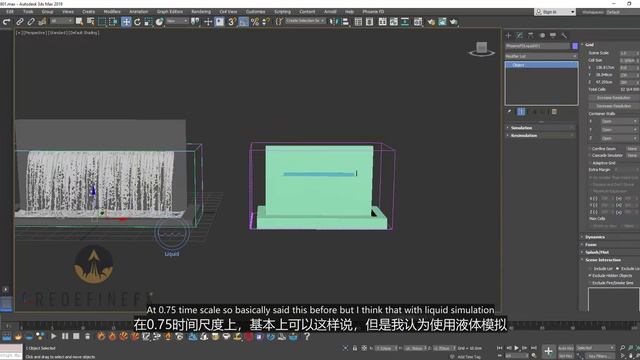Viewport: 640px width, 360px height.
Task: Click the Increase Resolution button
Action: (x=613, y=98)
